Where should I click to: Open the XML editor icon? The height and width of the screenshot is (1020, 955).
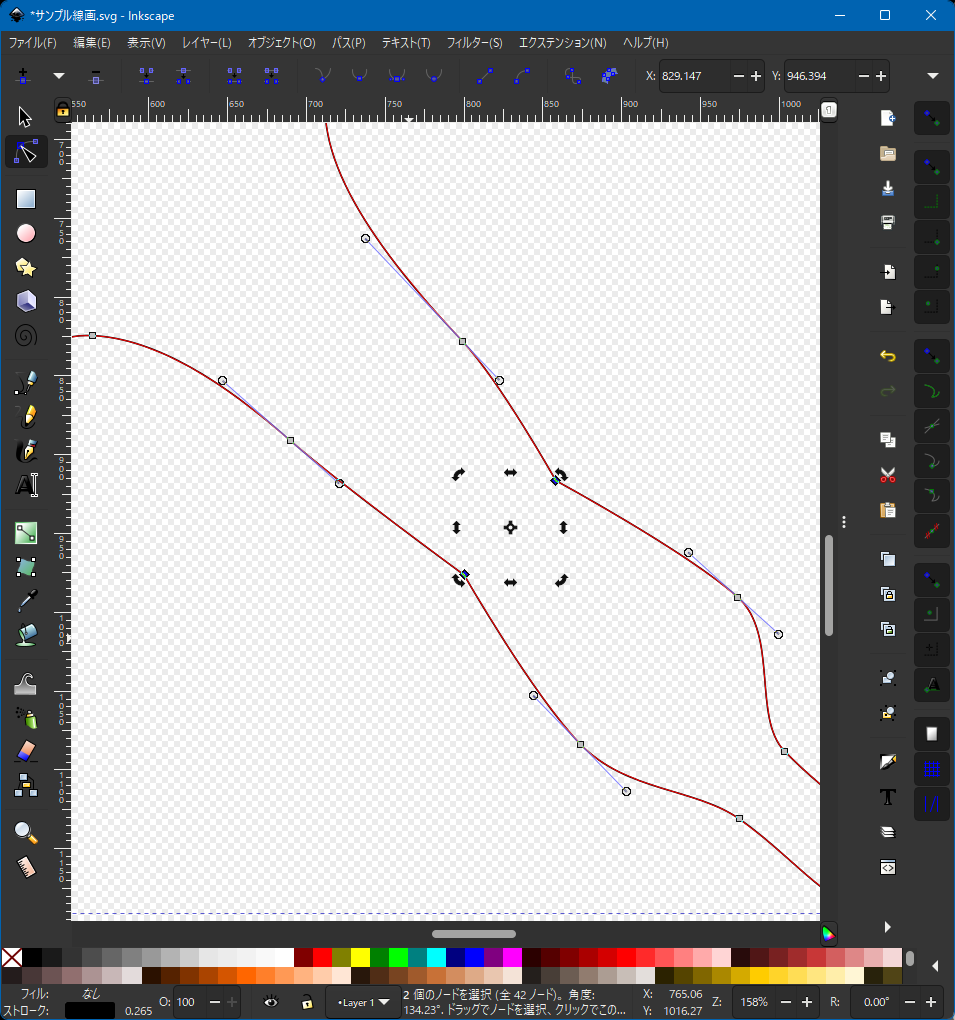[x=888, y=867]
